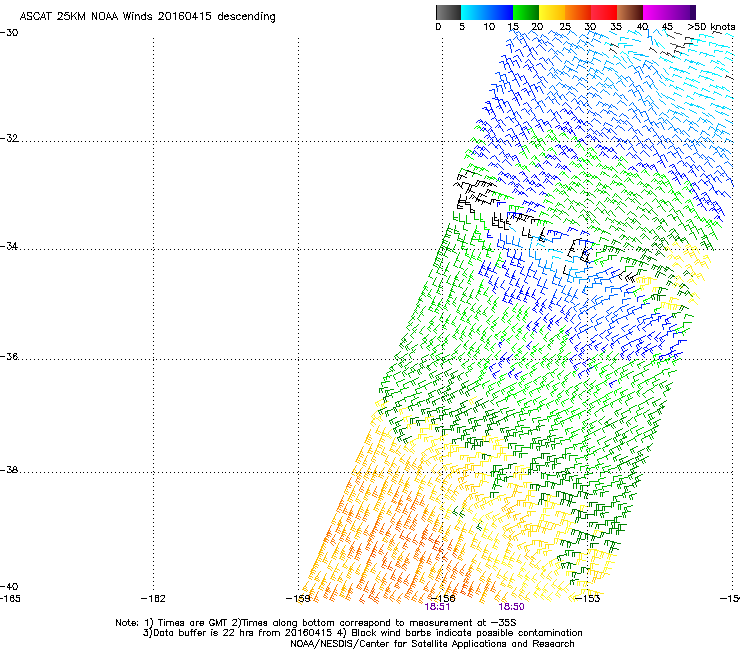Click the latitude label '-34'
This screenshot has width=740, height=650.
[x=9, y=246]
